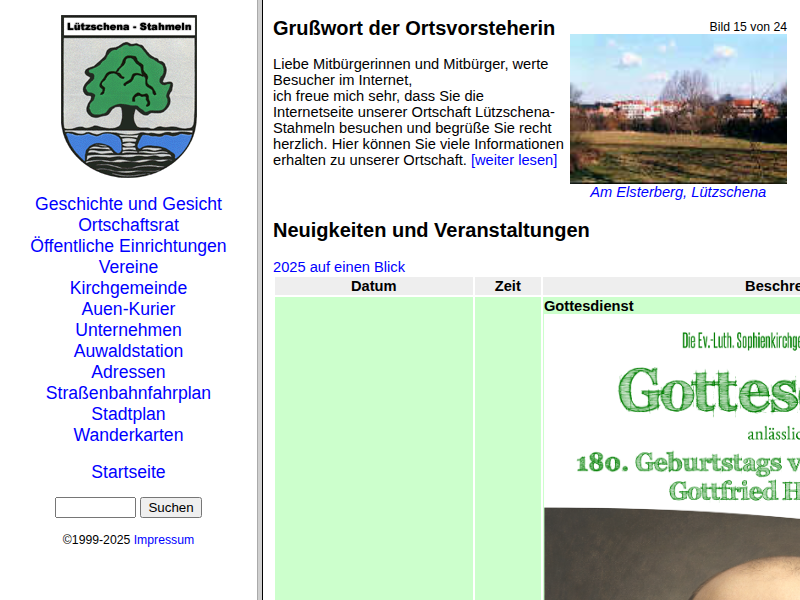Viewport: 800px width, 600px height.
Task: Open the Auen-Kurier link
Action: tap(129, 308)
